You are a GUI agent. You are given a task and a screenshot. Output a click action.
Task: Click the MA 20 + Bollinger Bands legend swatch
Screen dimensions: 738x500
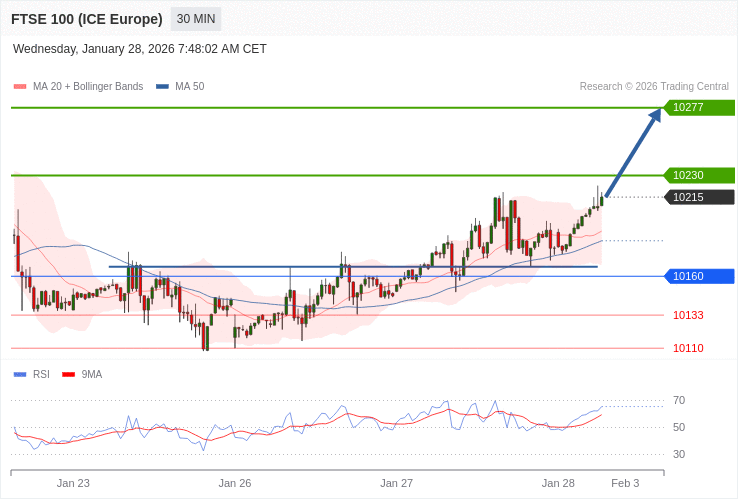pos(20,87)
